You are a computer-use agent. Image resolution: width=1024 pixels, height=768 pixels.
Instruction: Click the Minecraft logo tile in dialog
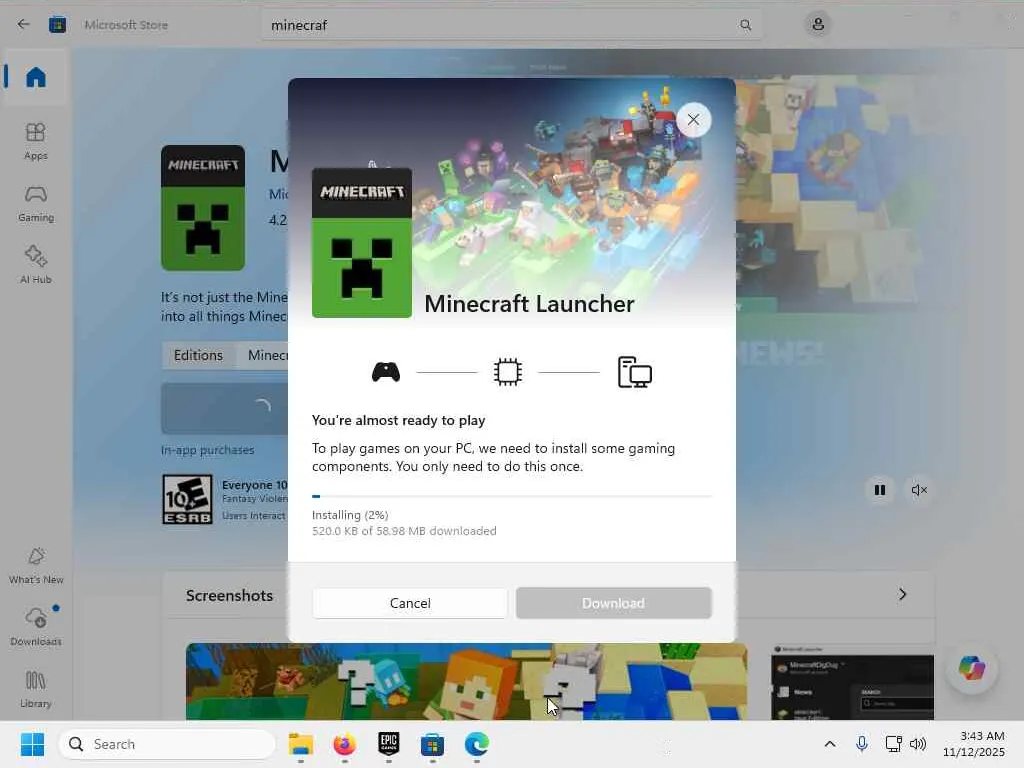pos(362,243)
